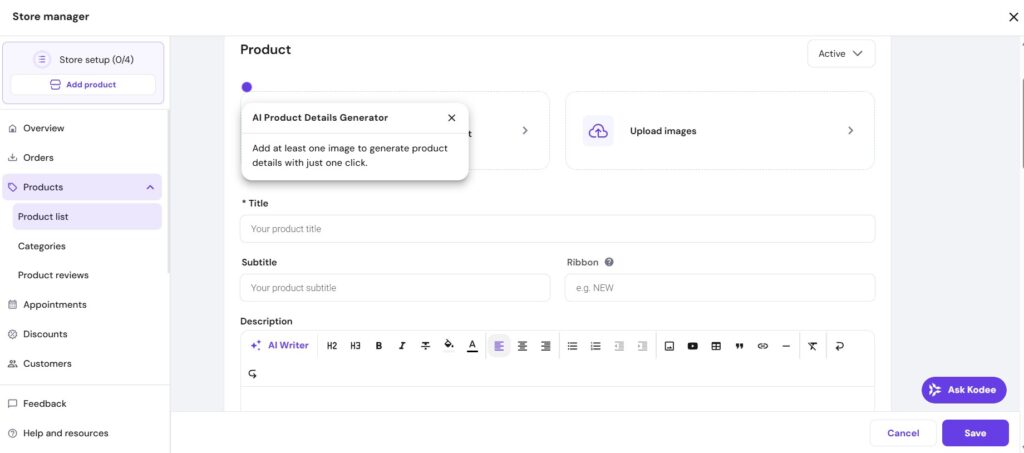The image size is (1024, 453).
Task: Insert a blockquote
Action: [x=739, y=346]
